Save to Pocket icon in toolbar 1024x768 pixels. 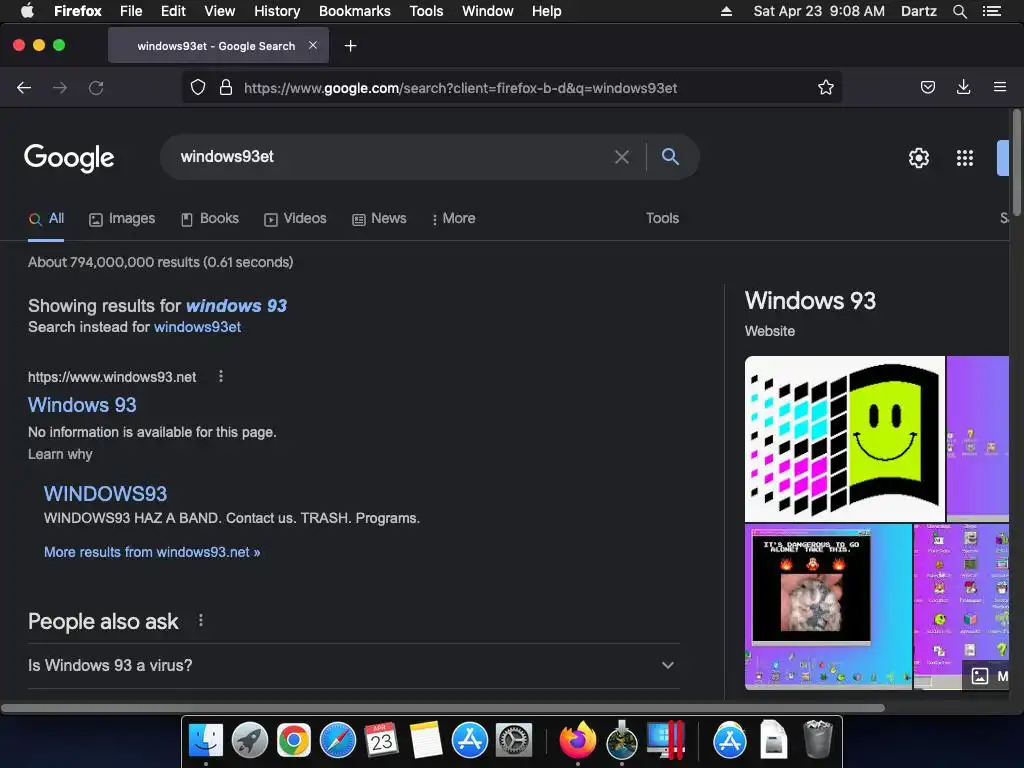tap(927, 88)
